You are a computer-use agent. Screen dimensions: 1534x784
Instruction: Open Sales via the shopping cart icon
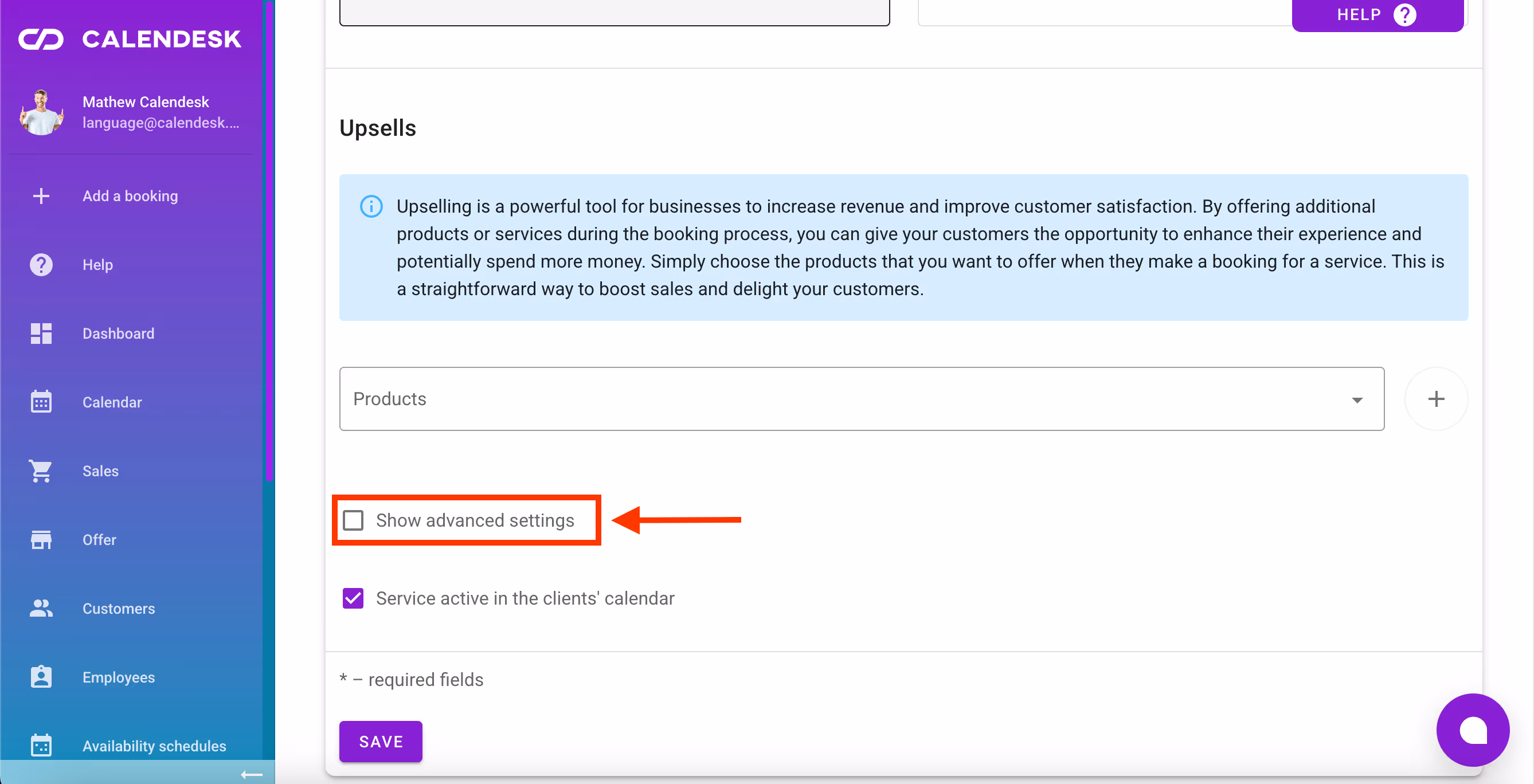coord(41,471)
